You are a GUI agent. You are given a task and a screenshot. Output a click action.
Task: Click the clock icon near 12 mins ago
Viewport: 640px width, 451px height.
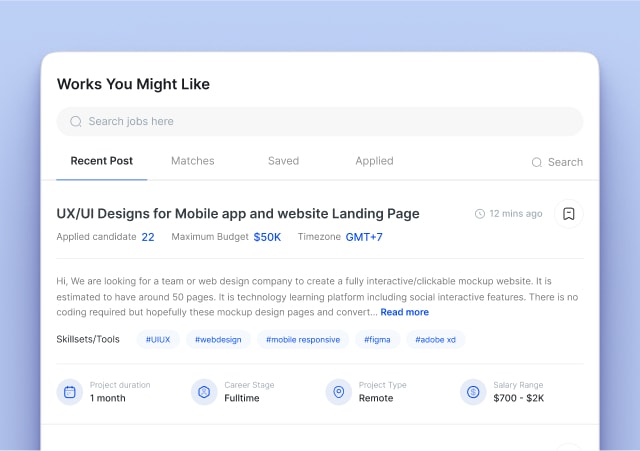pos(480,213)
